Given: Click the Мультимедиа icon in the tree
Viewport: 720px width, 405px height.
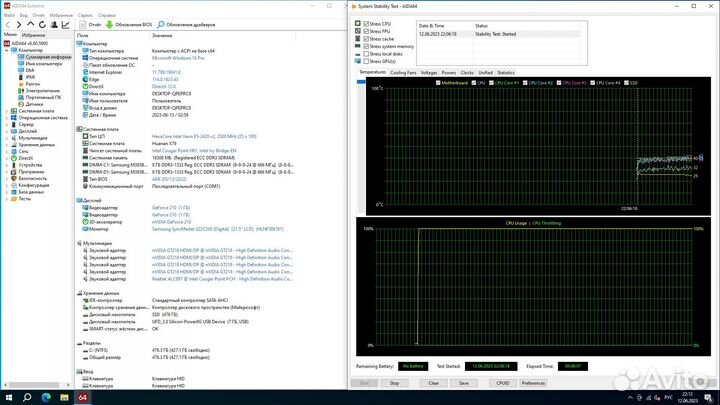Looking at the screenshot, I should point(14,138).
